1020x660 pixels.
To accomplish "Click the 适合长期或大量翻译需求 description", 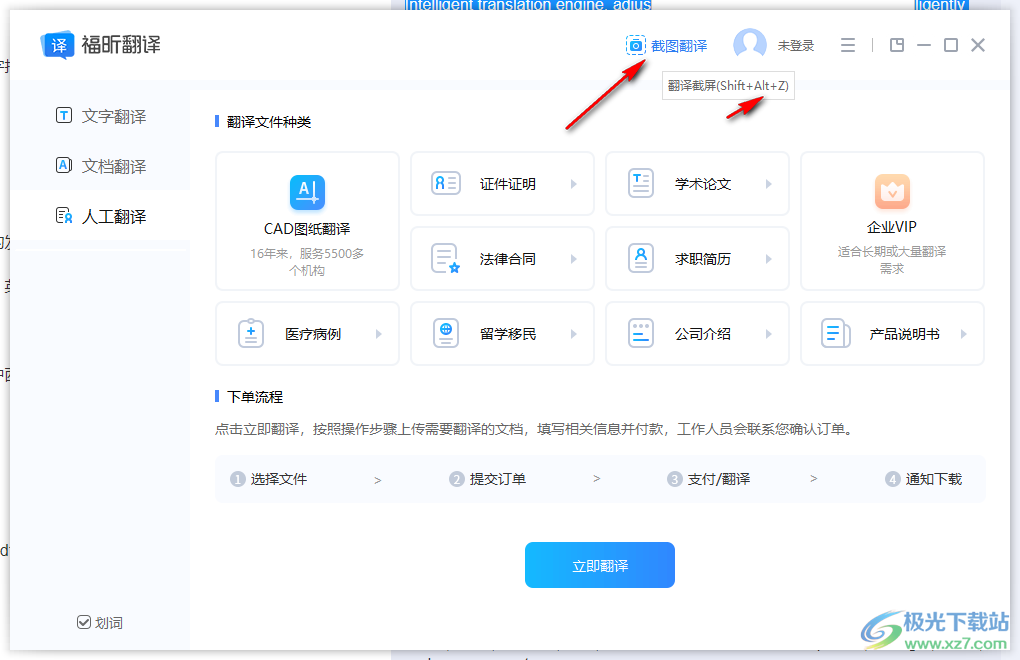I will 892,259.
